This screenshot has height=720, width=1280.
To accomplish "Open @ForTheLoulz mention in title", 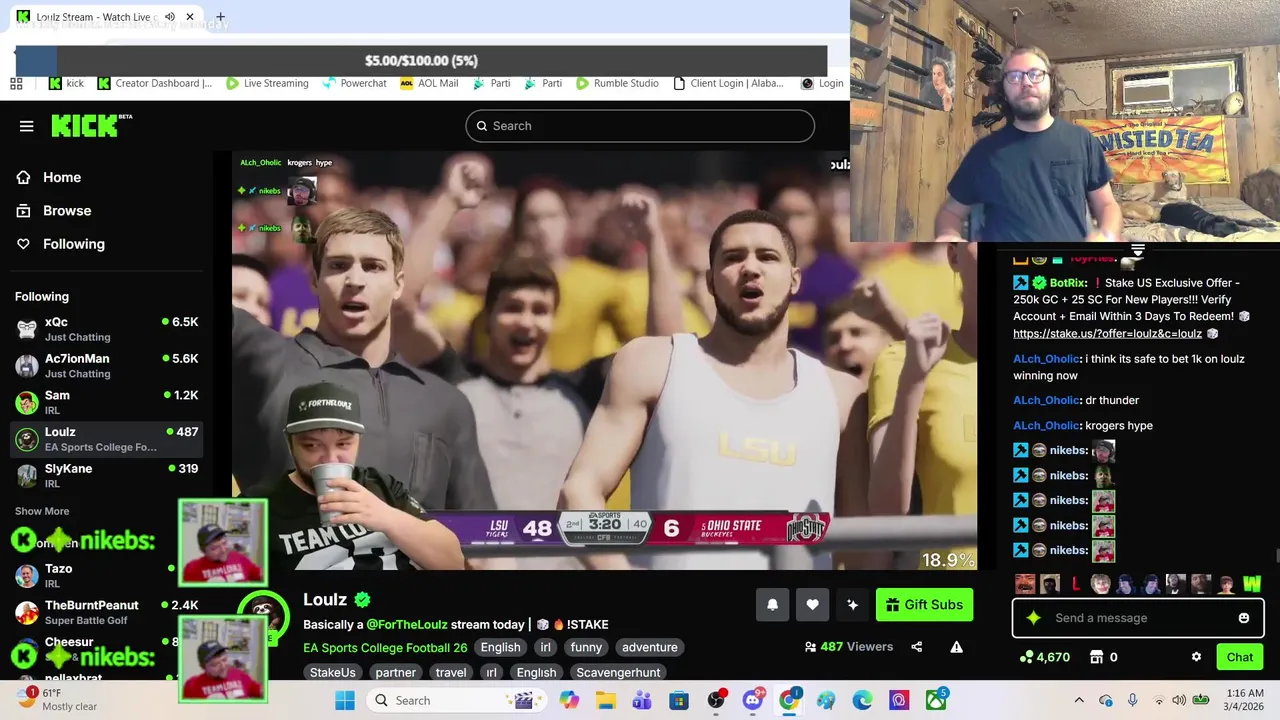I will (407, 624).
